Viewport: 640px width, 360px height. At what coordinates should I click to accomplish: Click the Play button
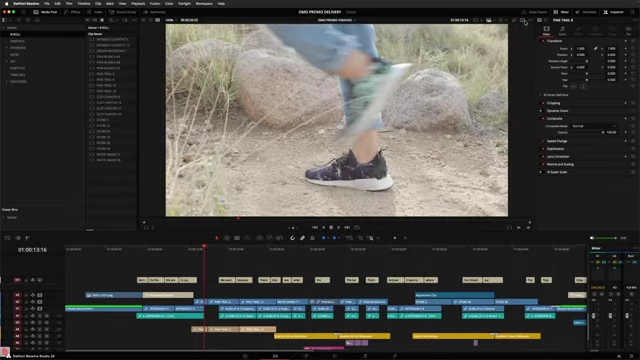[339, 227]
